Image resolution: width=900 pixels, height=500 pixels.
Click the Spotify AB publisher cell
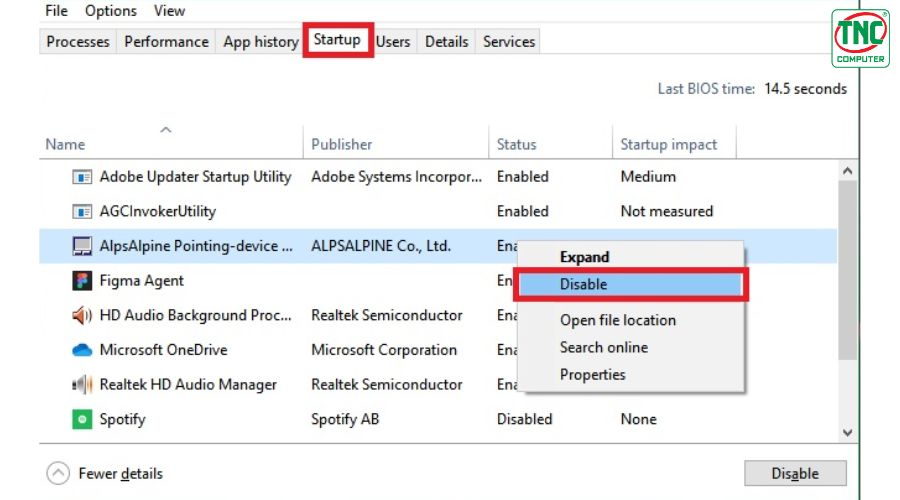345,419
